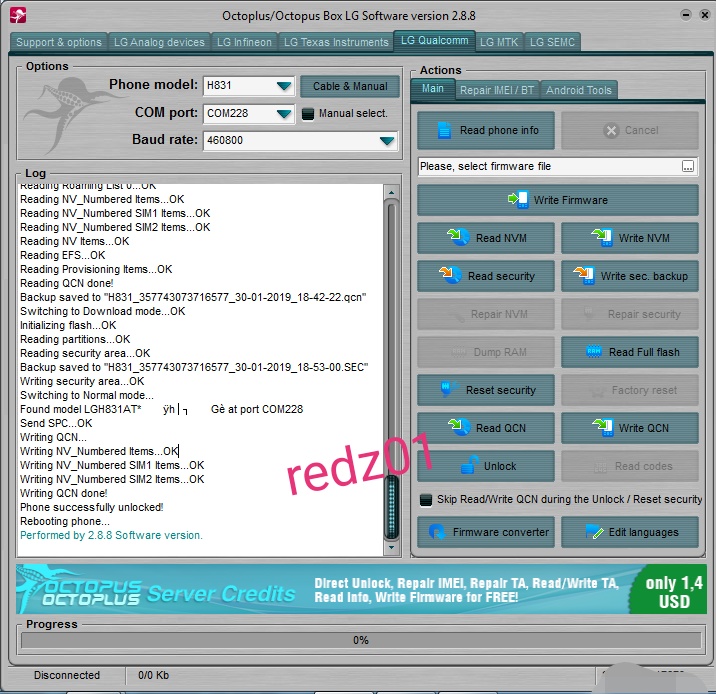Click the Edit languages icon

point(594,531)
